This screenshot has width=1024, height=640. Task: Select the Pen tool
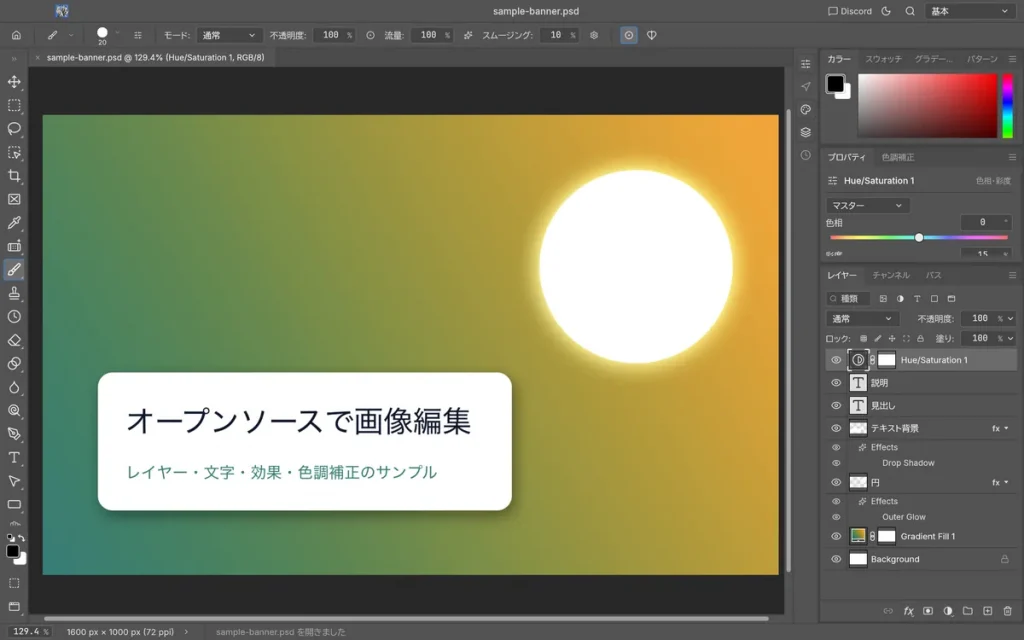pos(14,434)
